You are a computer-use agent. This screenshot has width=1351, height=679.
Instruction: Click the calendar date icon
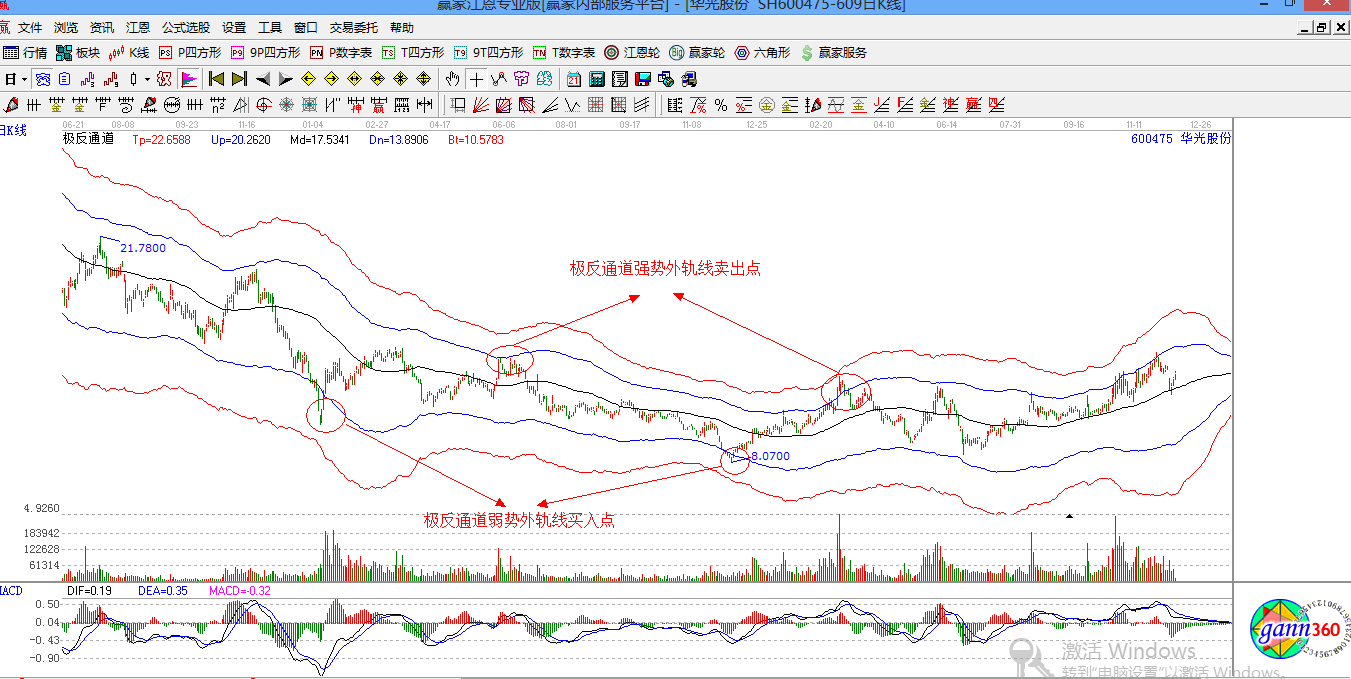(573, 79)
